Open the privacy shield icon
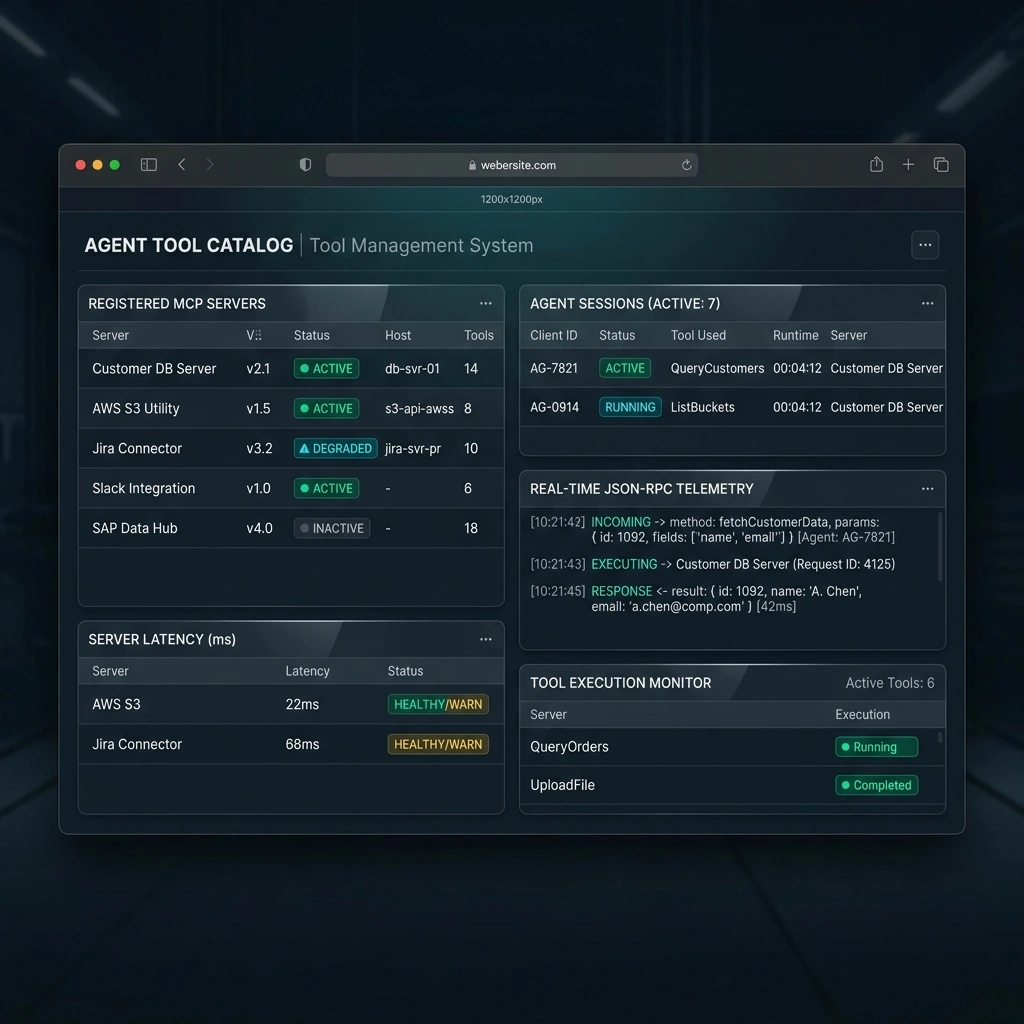The width and height of the screenshot is (1024, 1024). coord(305,165)
